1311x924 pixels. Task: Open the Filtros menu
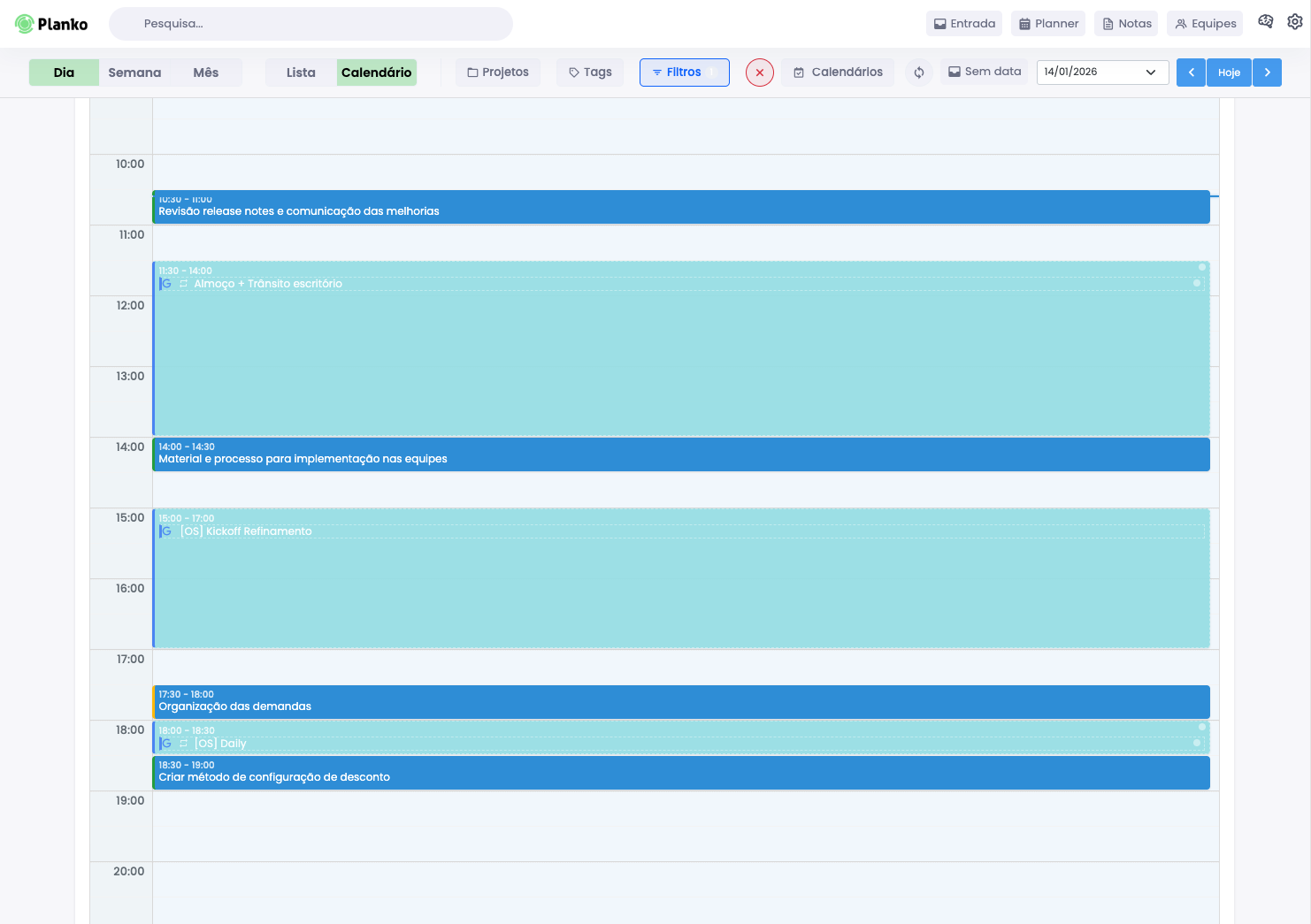pyautogui.click(x=685, y=73)
